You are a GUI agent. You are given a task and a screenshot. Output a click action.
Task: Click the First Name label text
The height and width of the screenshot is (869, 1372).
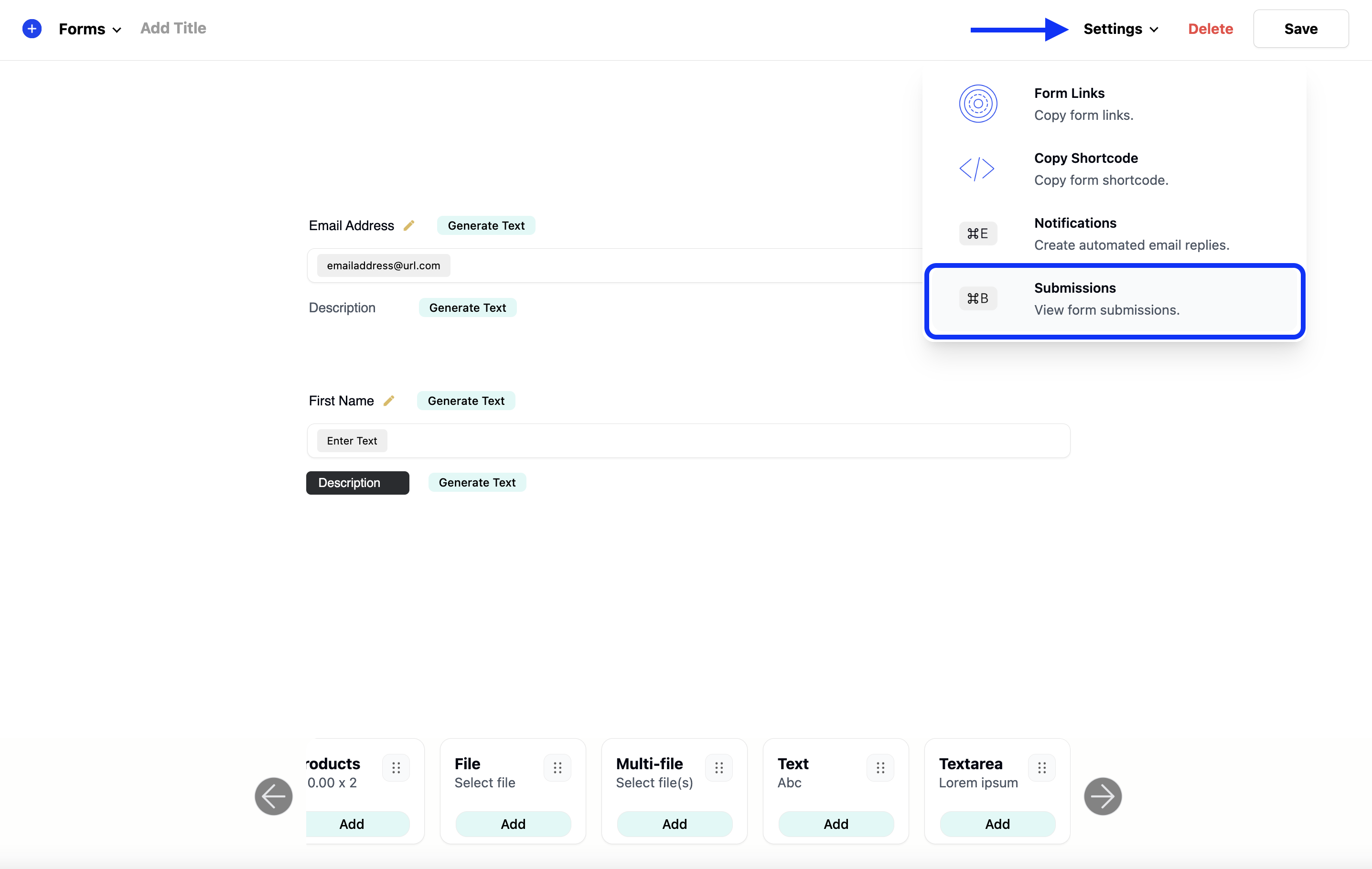[x=341, y=401]
